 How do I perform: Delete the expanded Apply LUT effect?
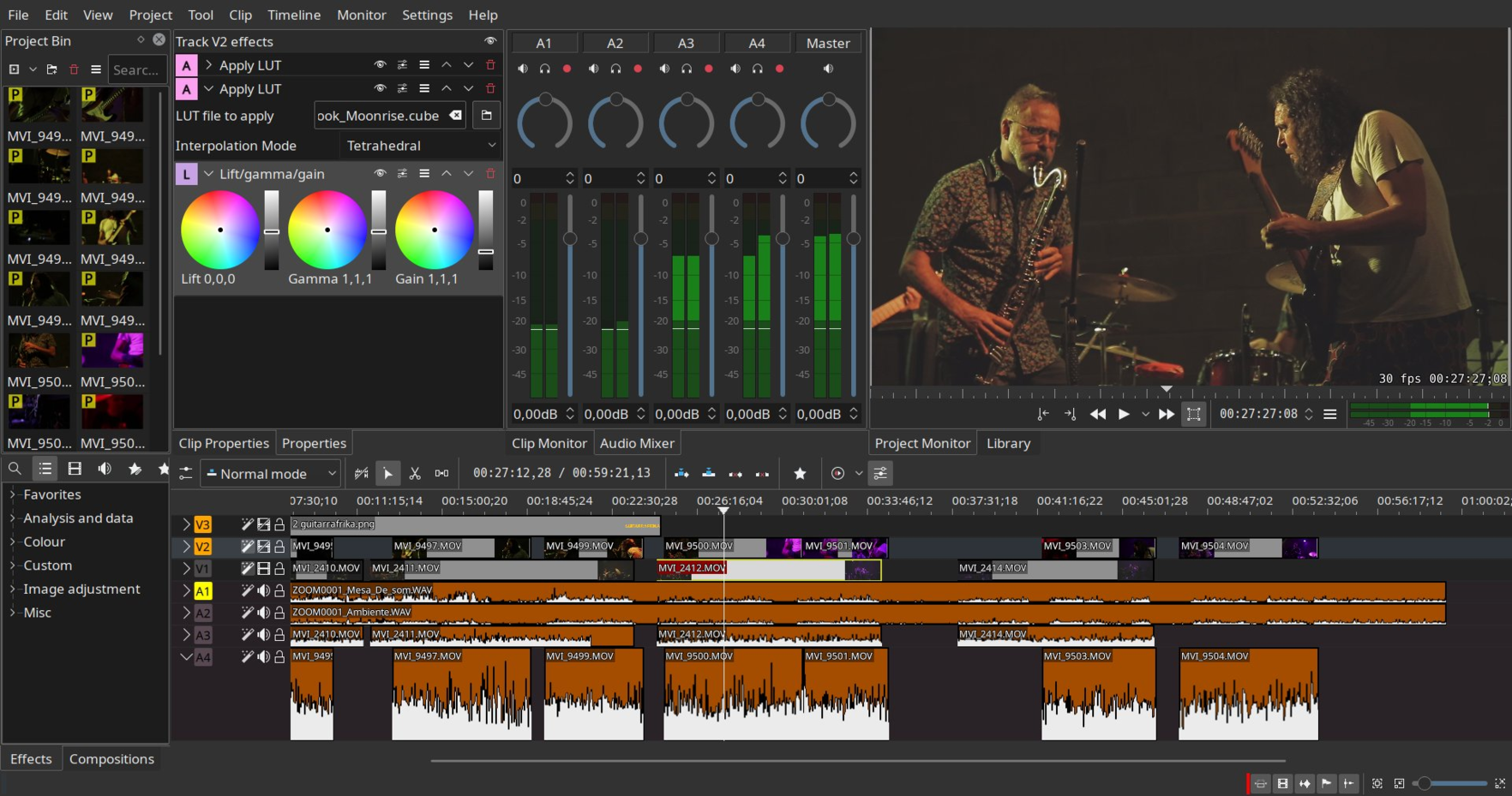[490, 88]
